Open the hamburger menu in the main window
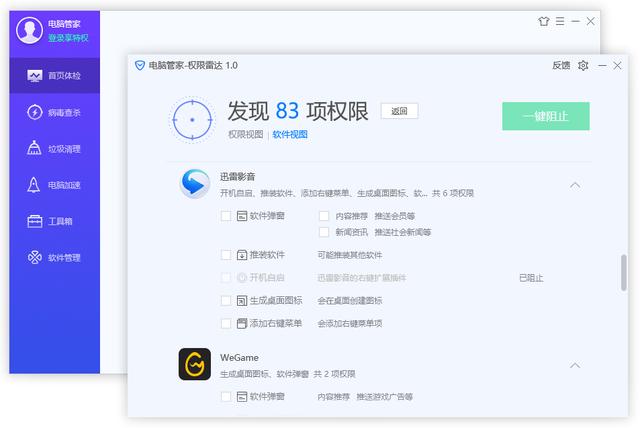640x428 pixels. click(x=560, y=21)
